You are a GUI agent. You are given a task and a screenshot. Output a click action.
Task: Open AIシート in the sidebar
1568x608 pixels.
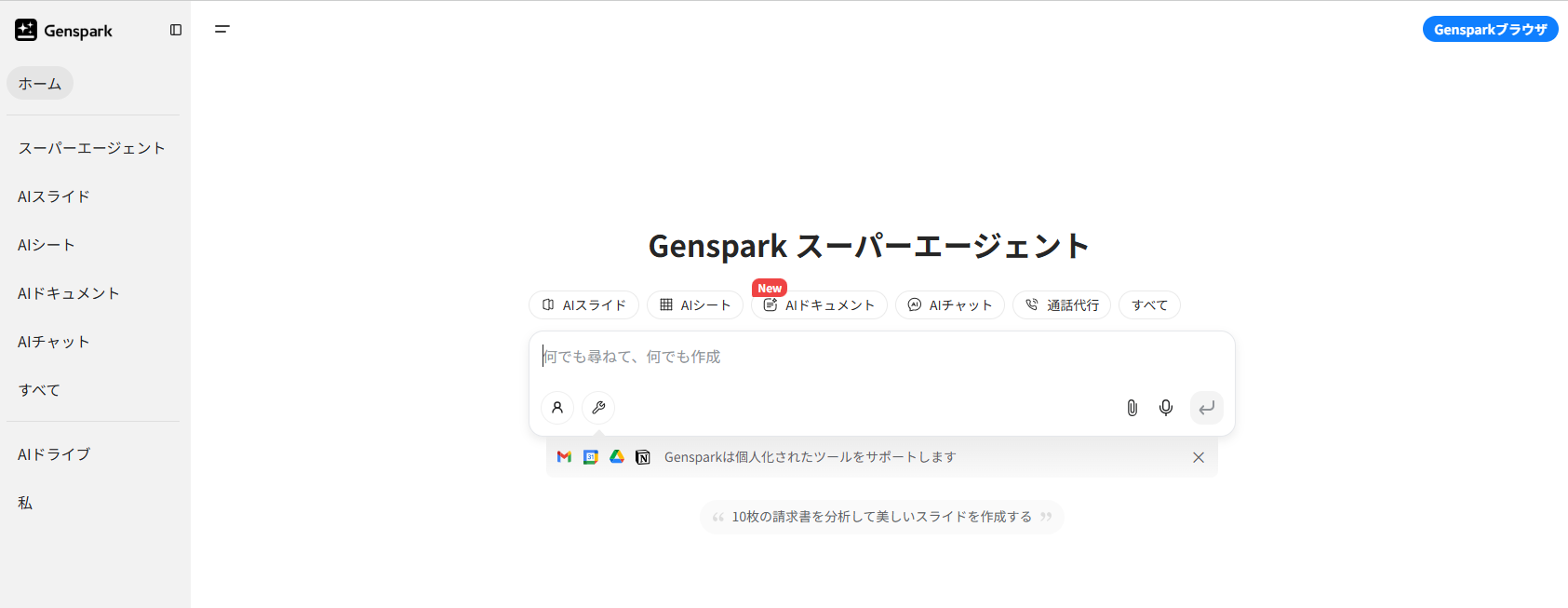tap(47, 245)
